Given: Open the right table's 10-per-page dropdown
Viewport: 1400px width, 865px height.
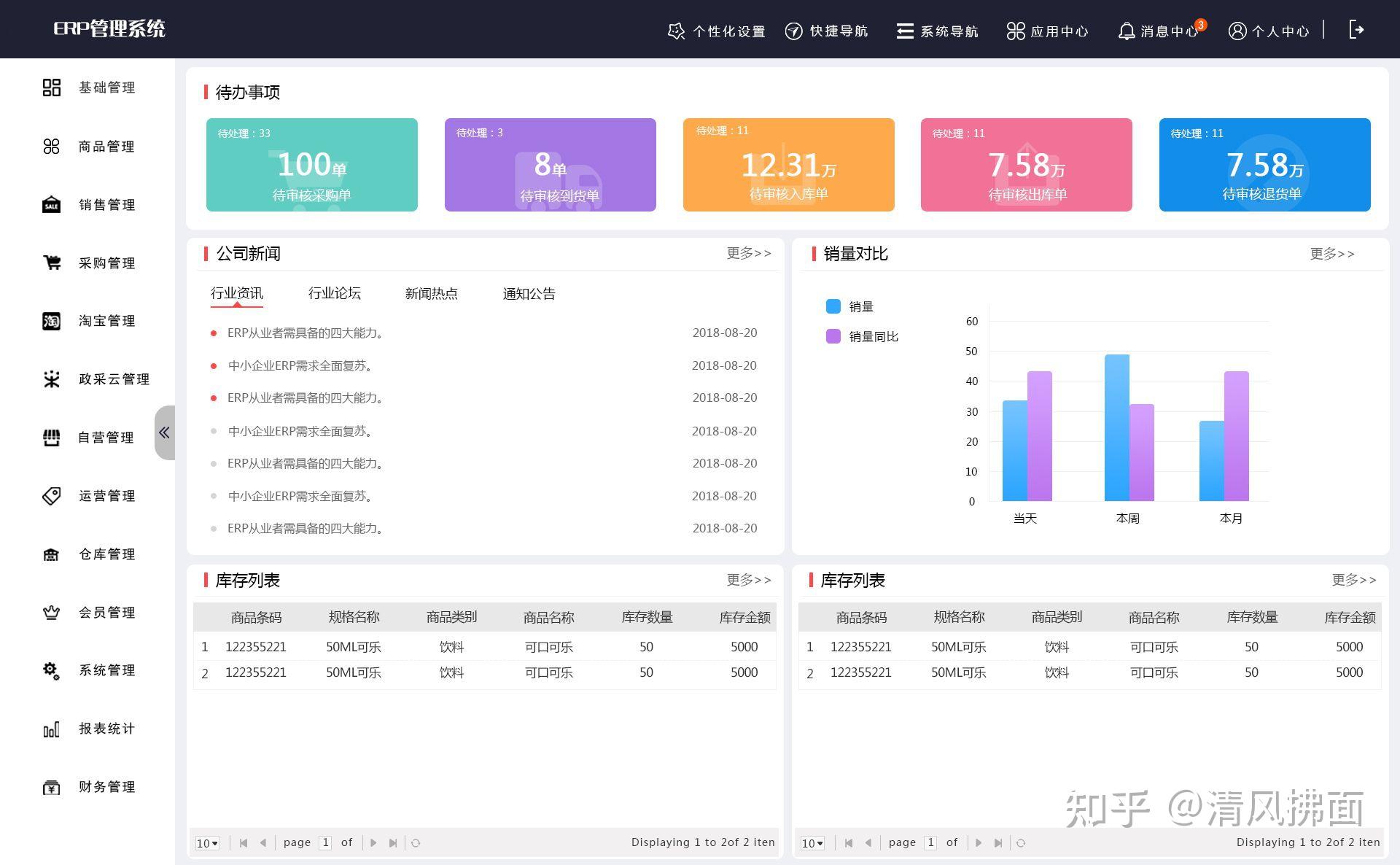Looking at the screenshot, I should point(812,843).
